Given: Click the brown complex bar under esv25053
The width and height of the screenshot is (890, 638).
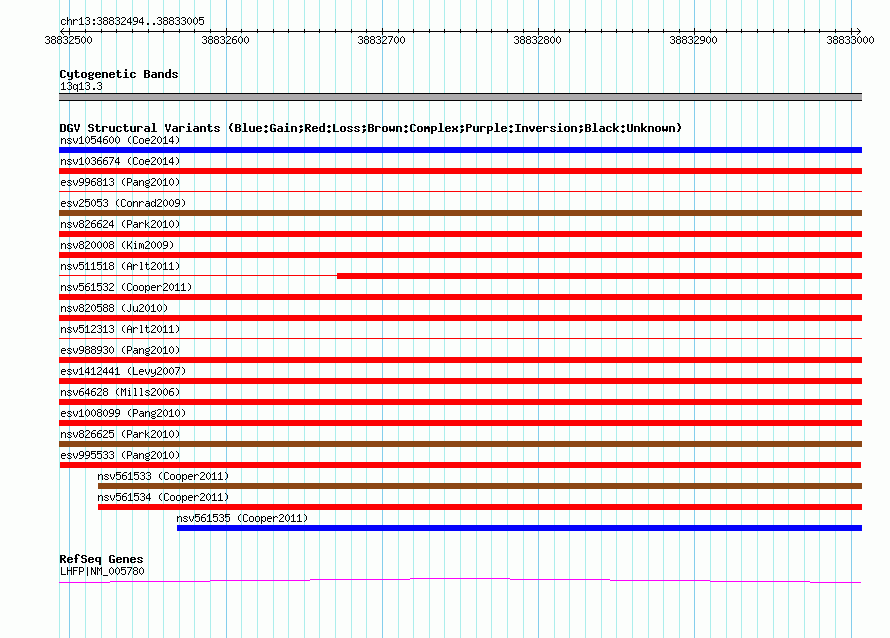Looking at the screenshot, I should (460, 213).
